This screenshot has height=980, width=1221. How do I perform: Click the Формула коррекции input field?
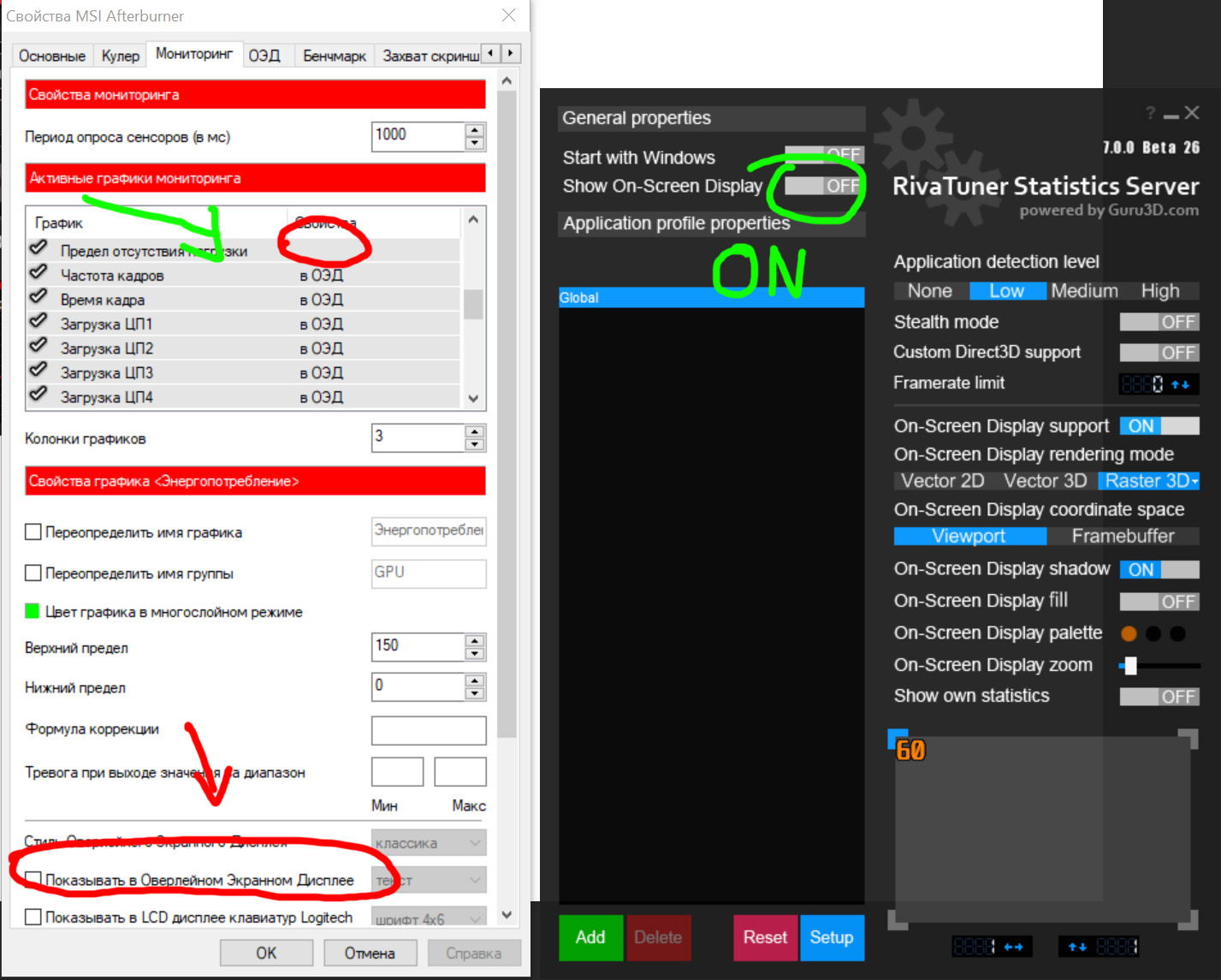click(x=429, y=730)
